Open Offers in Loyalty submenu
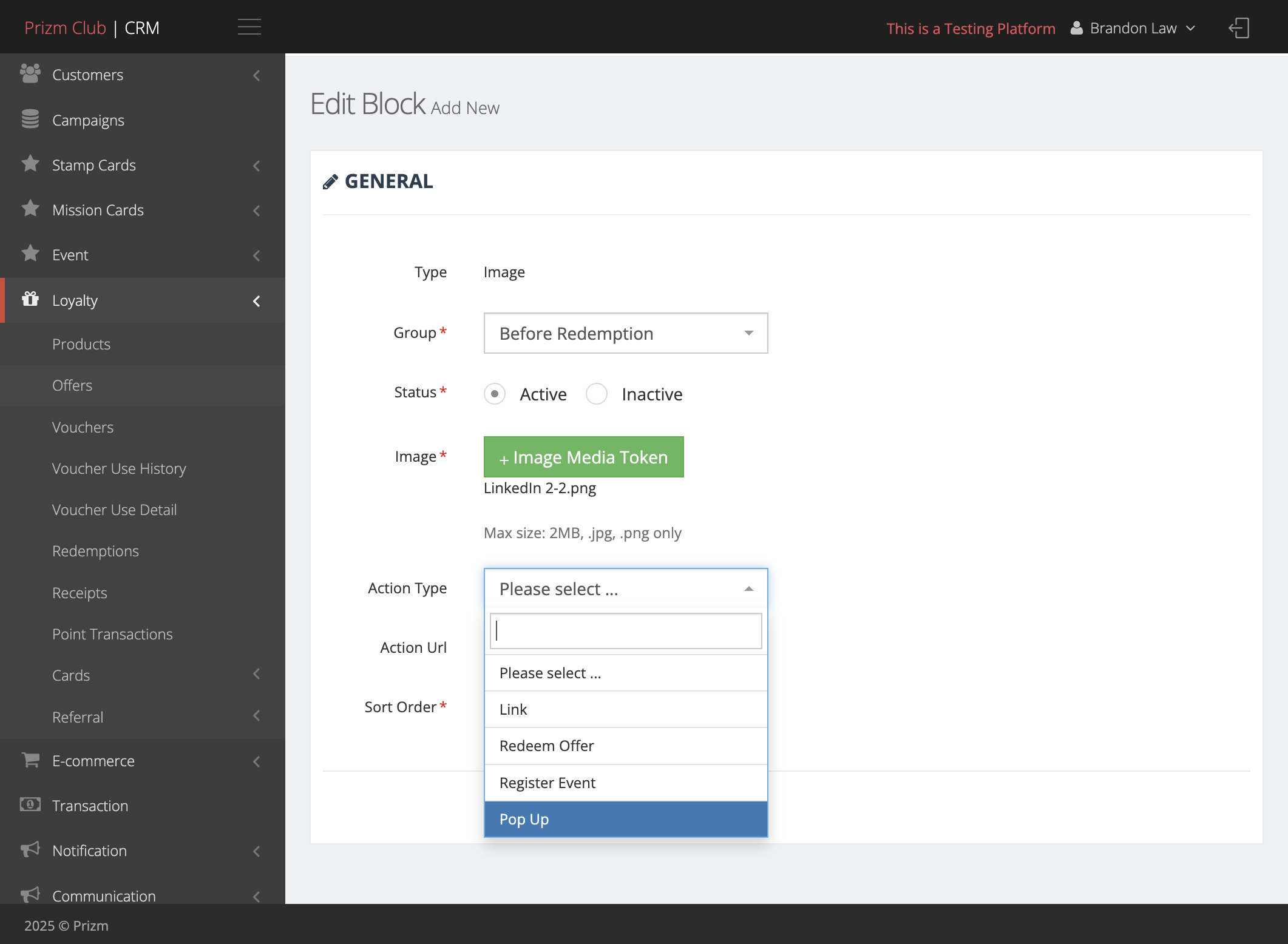This screenshot has height=944, width=1288. point(143,385)
